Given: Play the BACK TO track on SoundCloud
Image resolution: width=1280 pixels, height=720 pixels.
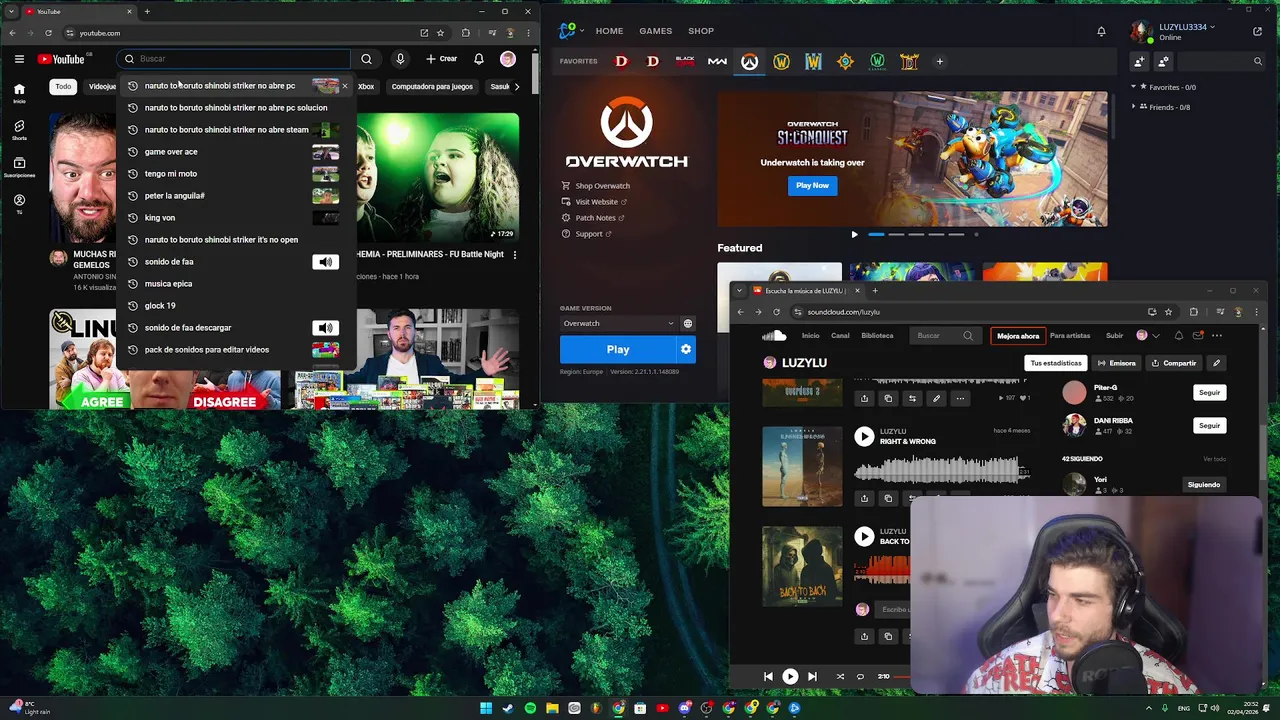Looking at the screenshot, I should (864, 536).
